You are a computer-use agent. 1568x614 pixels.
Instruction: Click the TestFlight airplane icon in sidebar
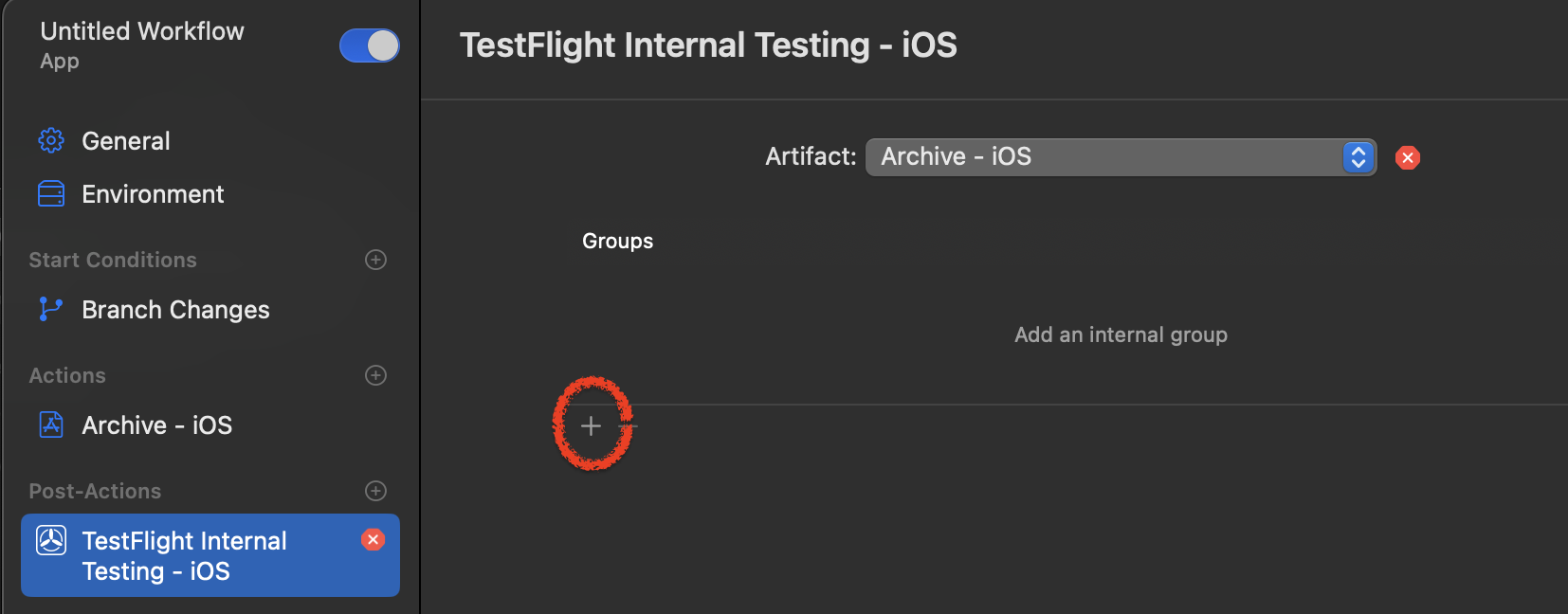[50, 540]
